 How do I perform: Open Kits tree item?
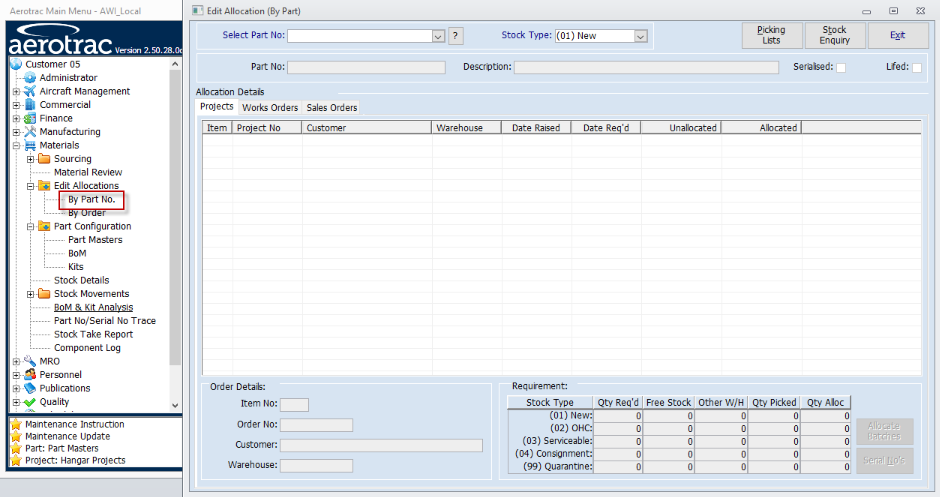(x=76, y=267)
